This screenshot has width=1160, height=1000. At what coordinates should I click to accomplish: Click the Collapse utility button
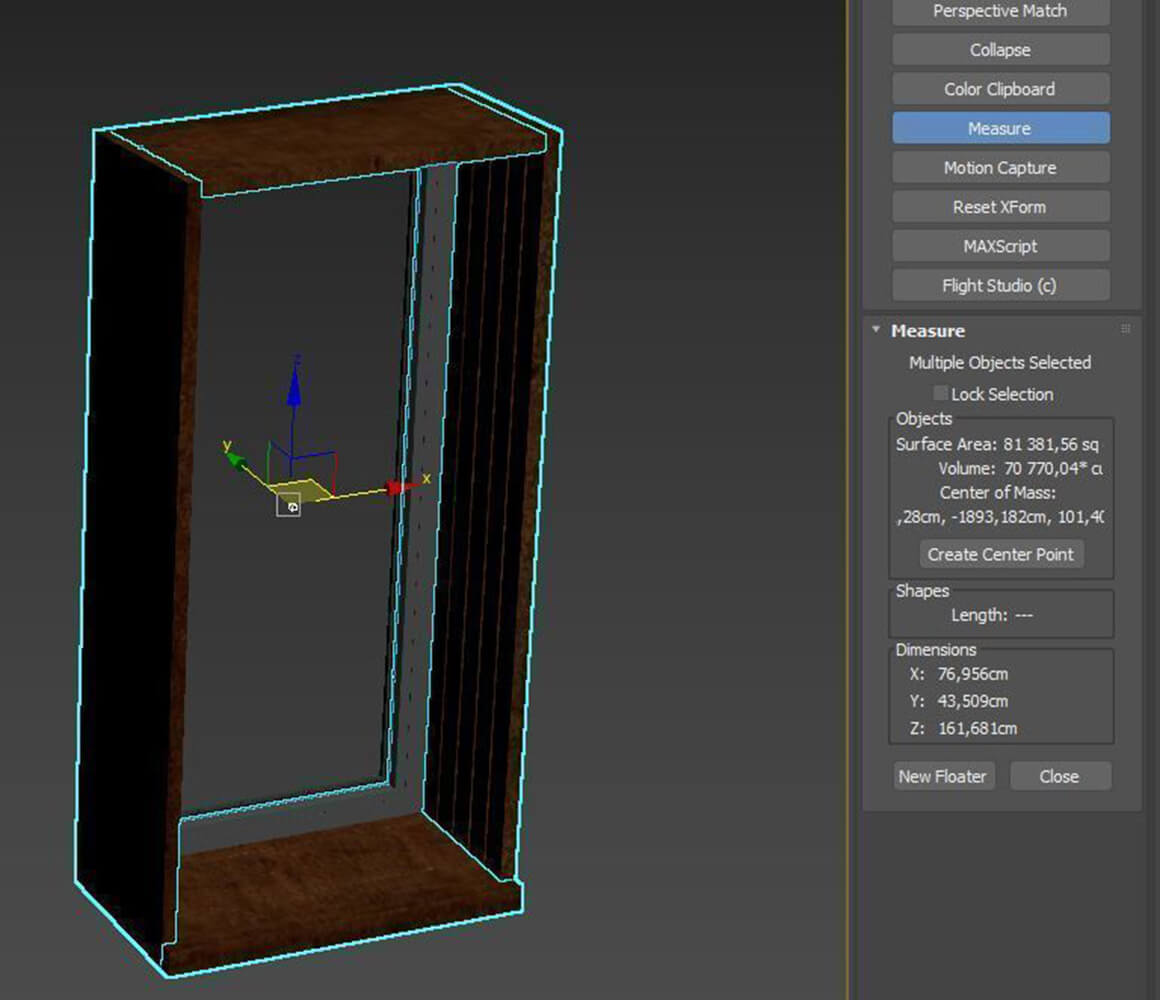(1000, 50)
